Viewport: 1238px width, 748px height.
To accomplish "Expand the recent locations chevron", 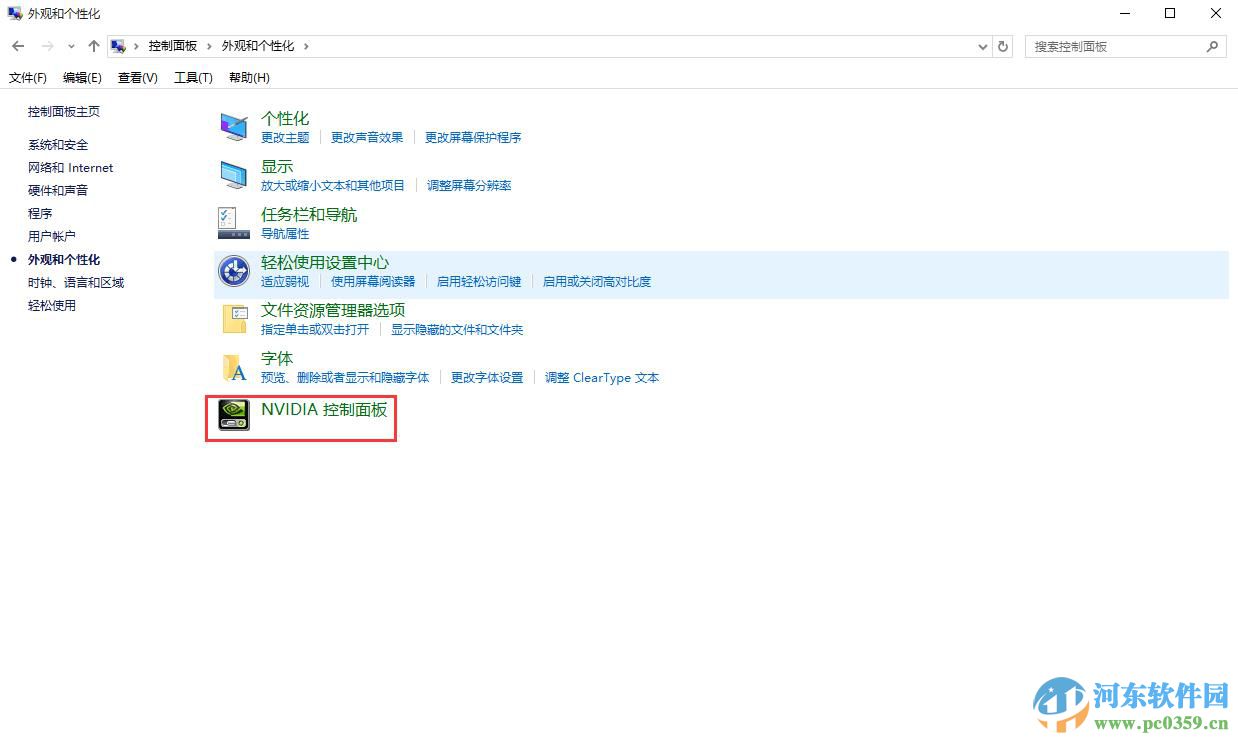I will (x=70, y=46).
